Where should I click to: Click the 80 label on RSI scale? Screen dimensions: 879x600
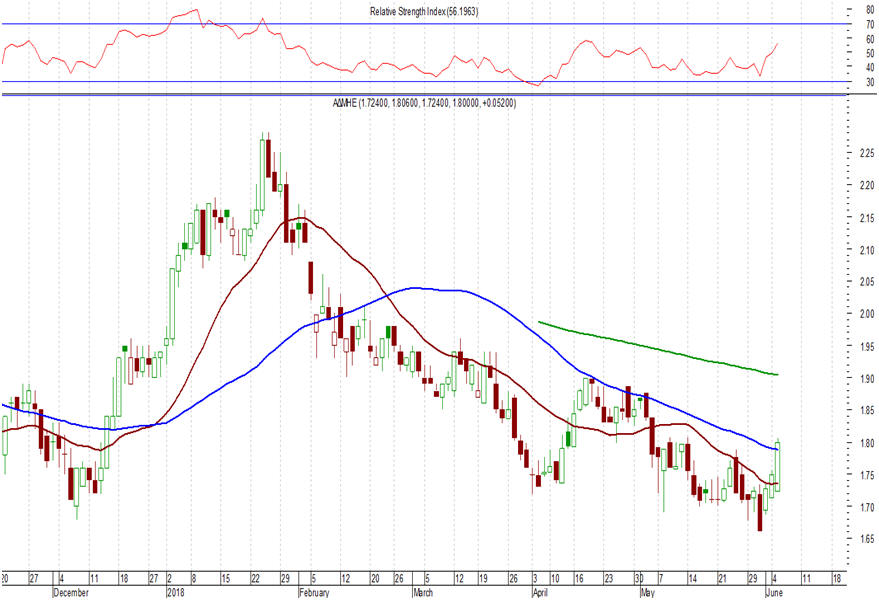tap(870, 10)
